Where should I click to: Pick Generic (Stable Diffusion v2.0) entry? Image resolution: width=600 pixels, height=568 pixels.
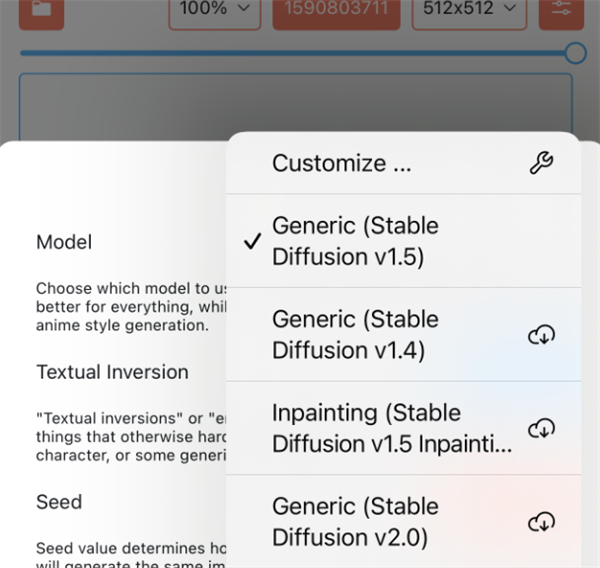[355, 522]
